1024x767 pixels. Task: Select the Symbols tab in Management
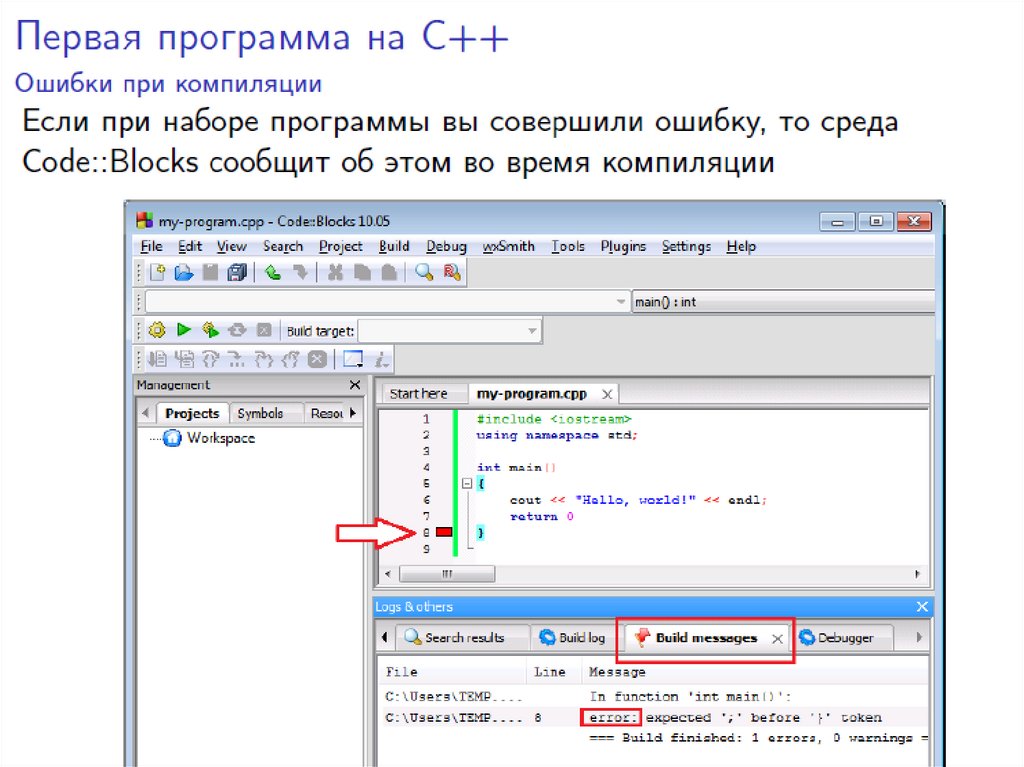pos(260,413)
